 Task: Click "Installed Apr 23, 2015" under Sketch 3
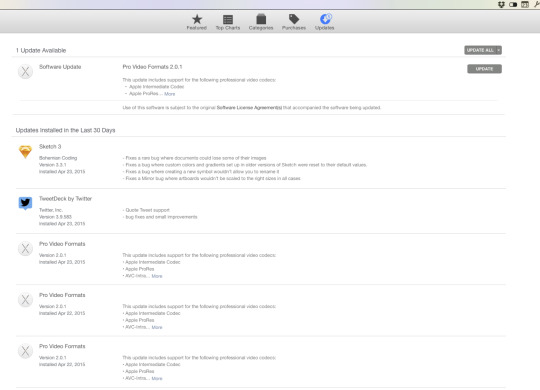point(62,172)
